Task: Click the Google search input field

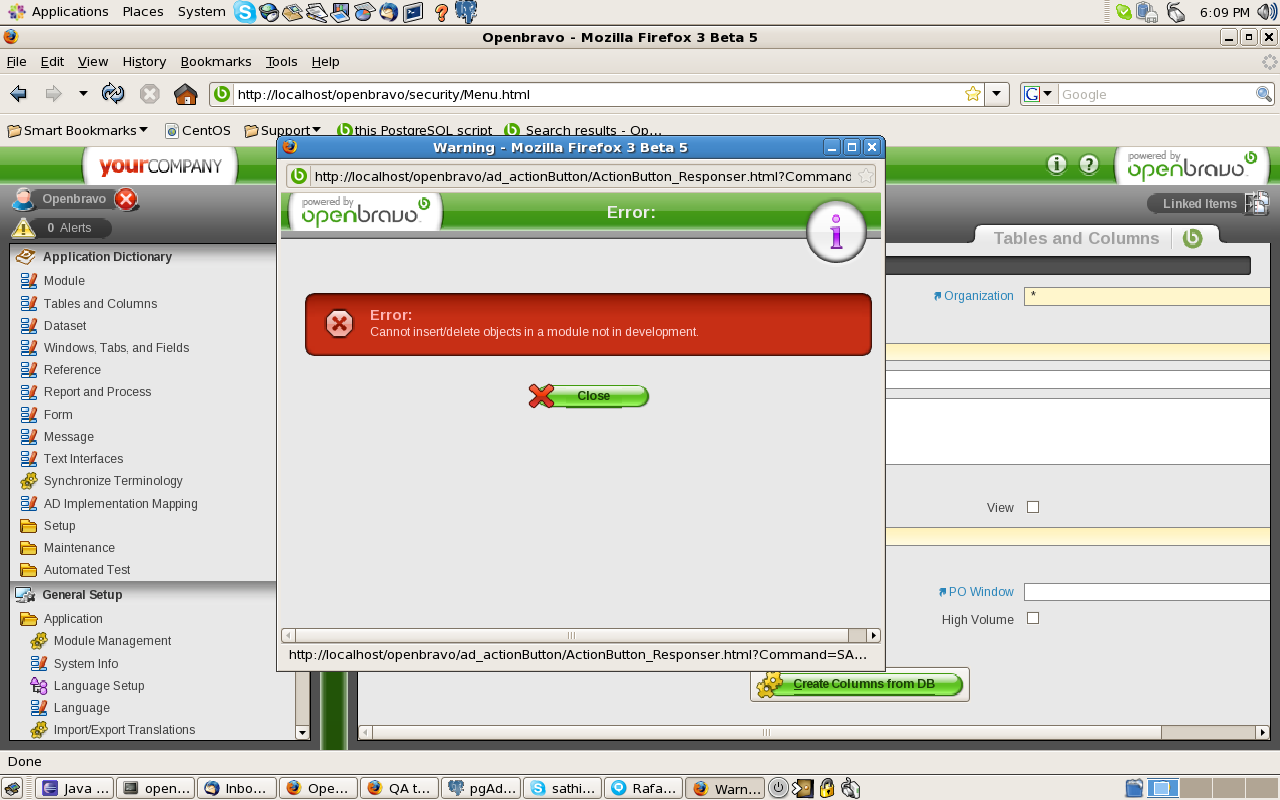Action: point(1156,94)
